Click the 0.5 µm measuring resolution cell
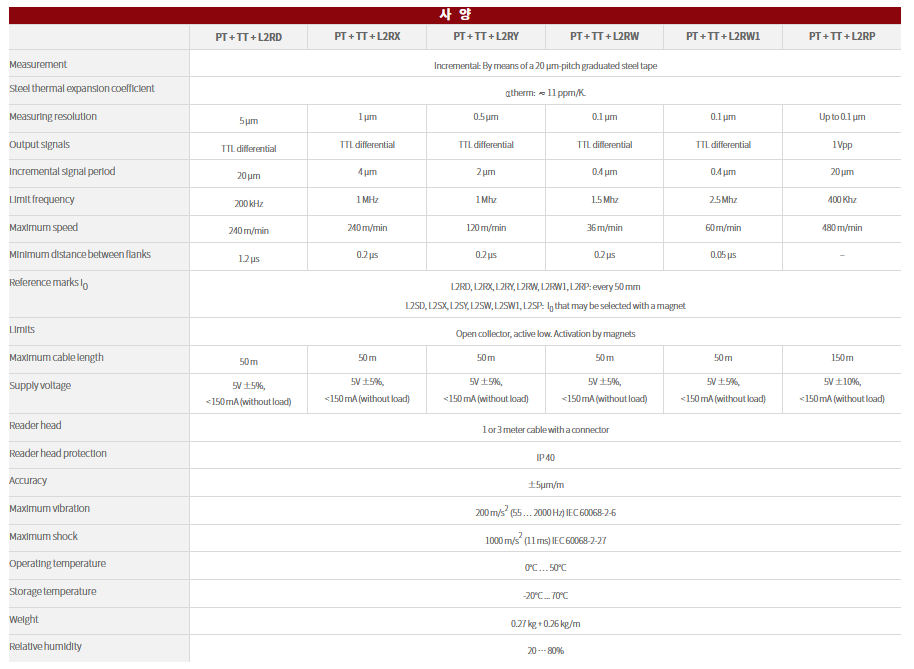 [x=486, y=117]
